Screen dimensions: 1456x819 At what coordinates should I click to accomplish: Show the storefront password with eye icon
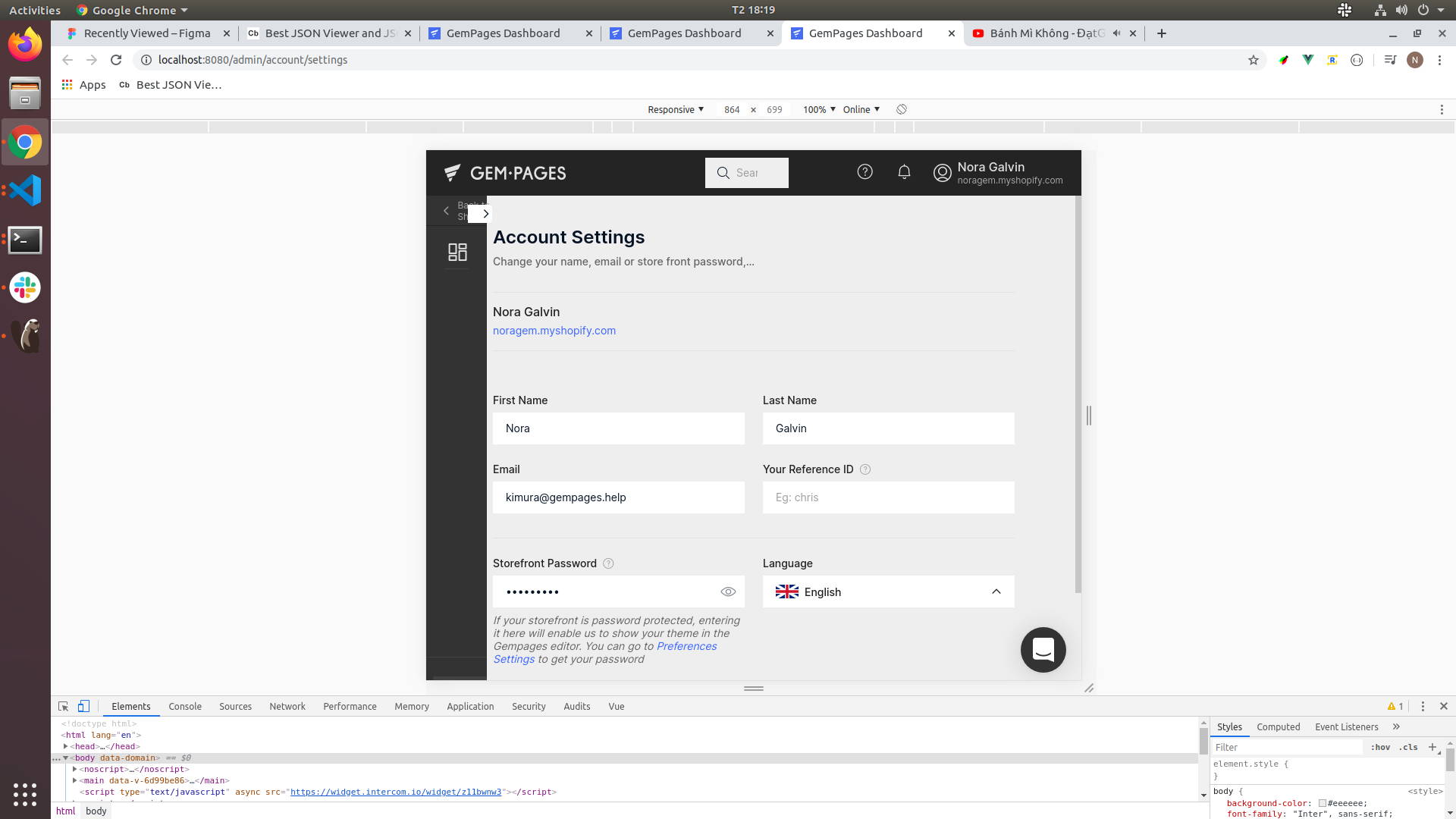[728, 591]
